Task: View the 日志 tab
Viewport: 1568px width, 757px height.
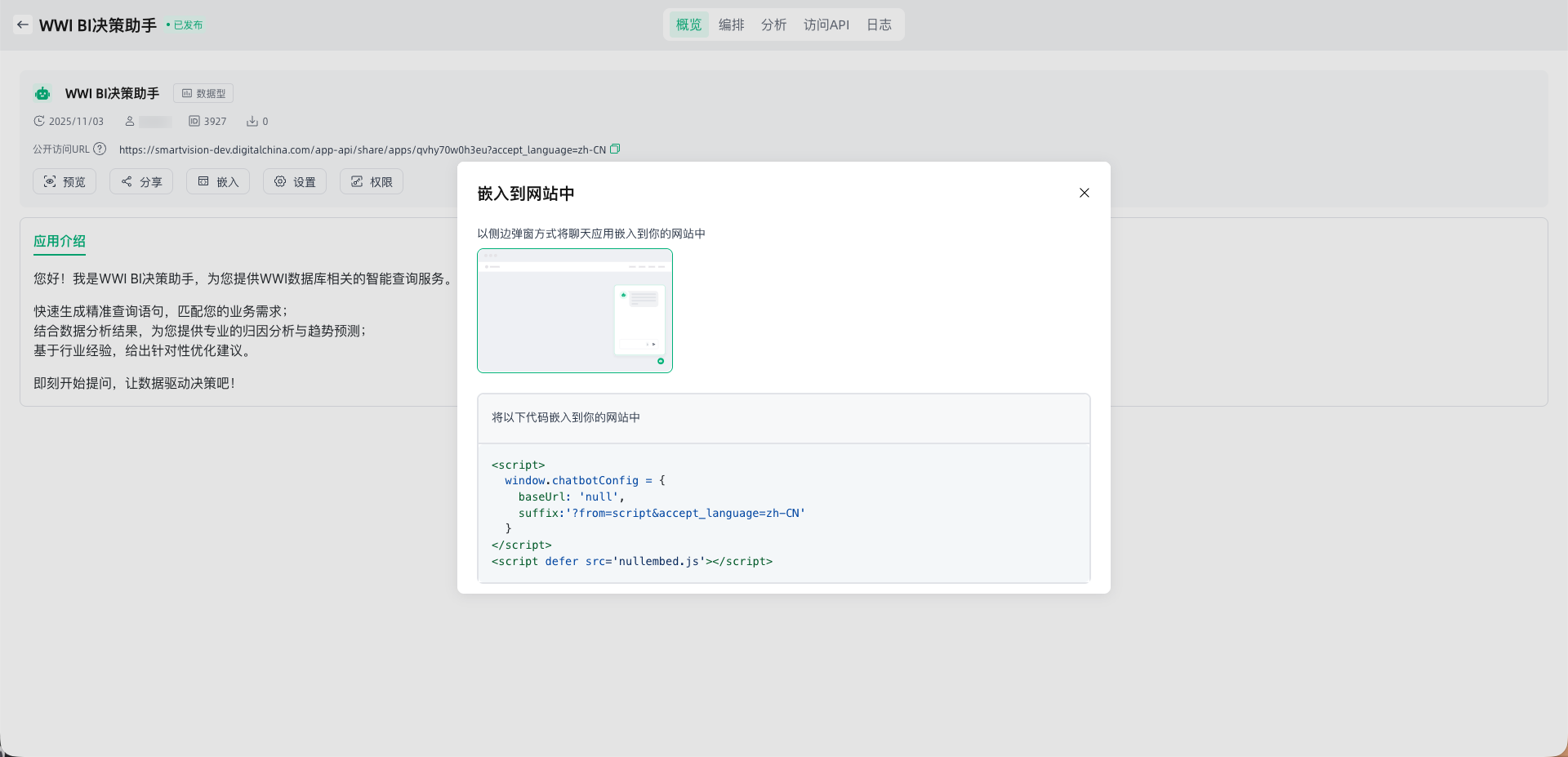Action: coord(879,24)
